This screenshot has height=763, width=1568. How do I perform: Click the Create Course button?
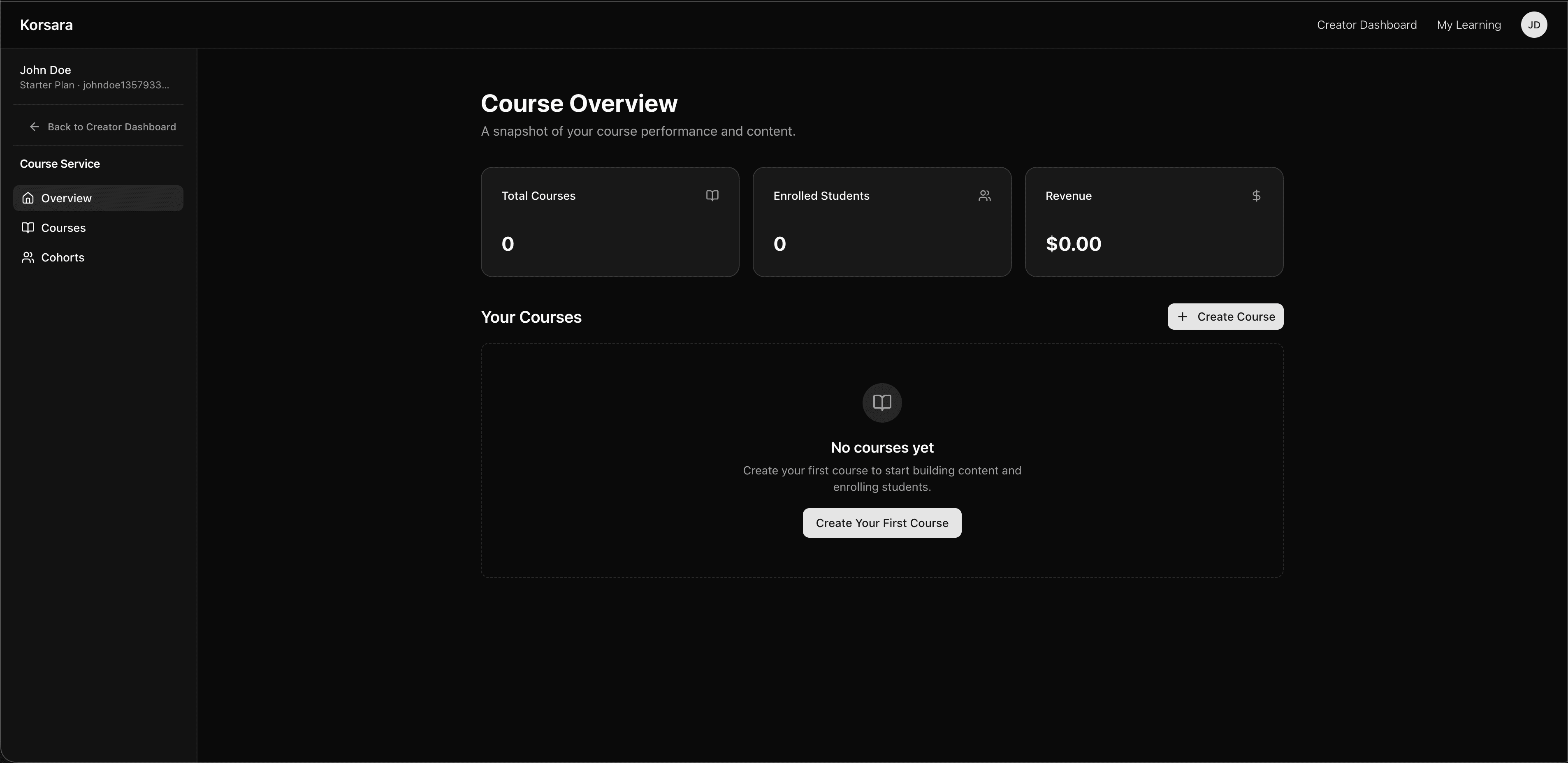1225,317
